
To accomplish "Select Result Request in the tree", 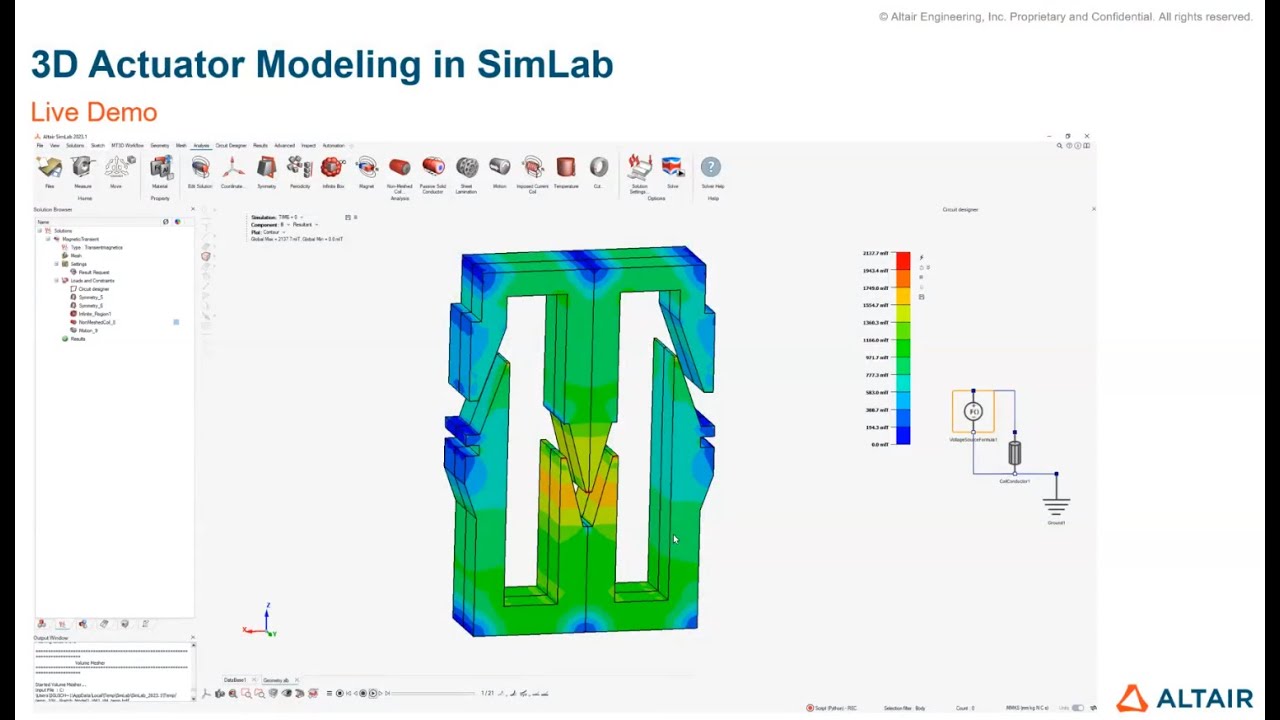I will click(x=94, y=272).
